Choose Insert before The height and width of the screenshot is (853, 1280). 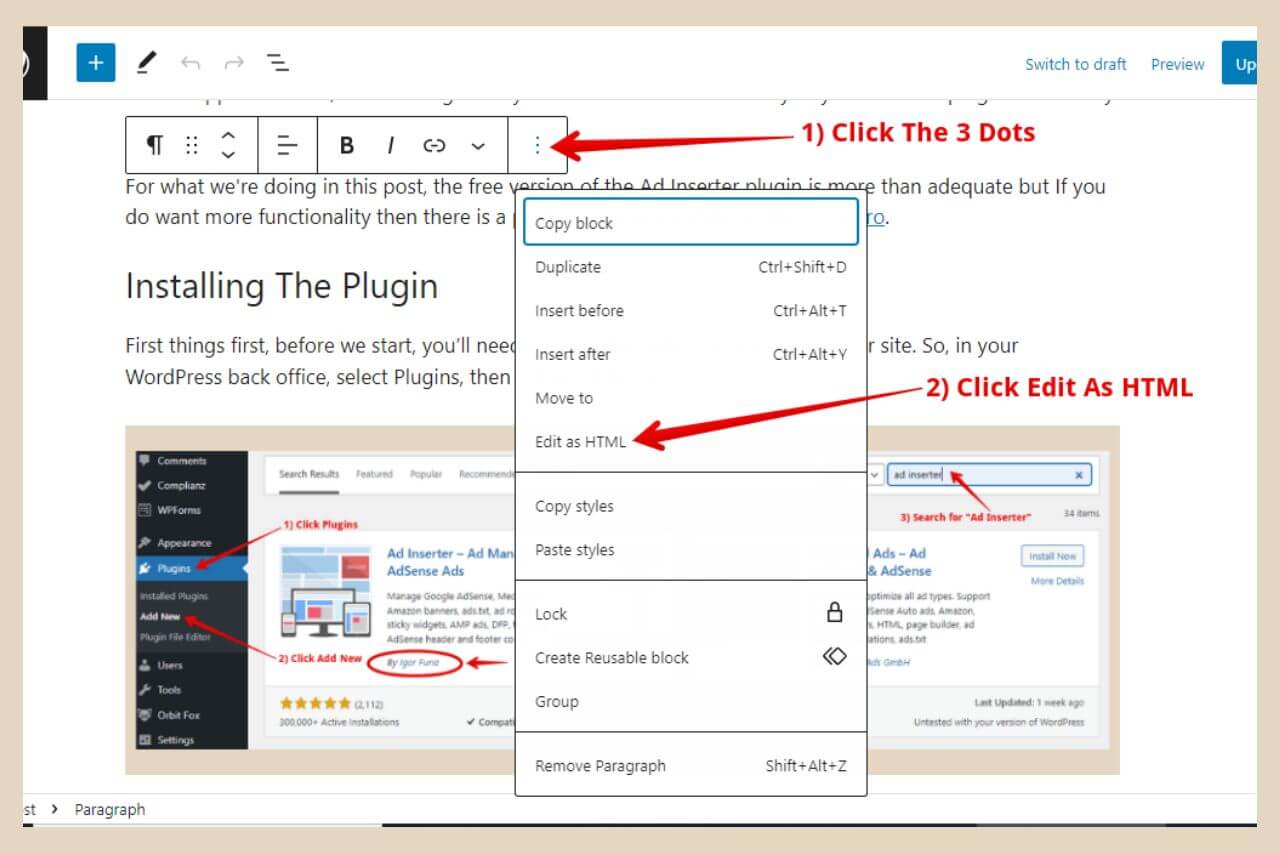tap(690, 311)
